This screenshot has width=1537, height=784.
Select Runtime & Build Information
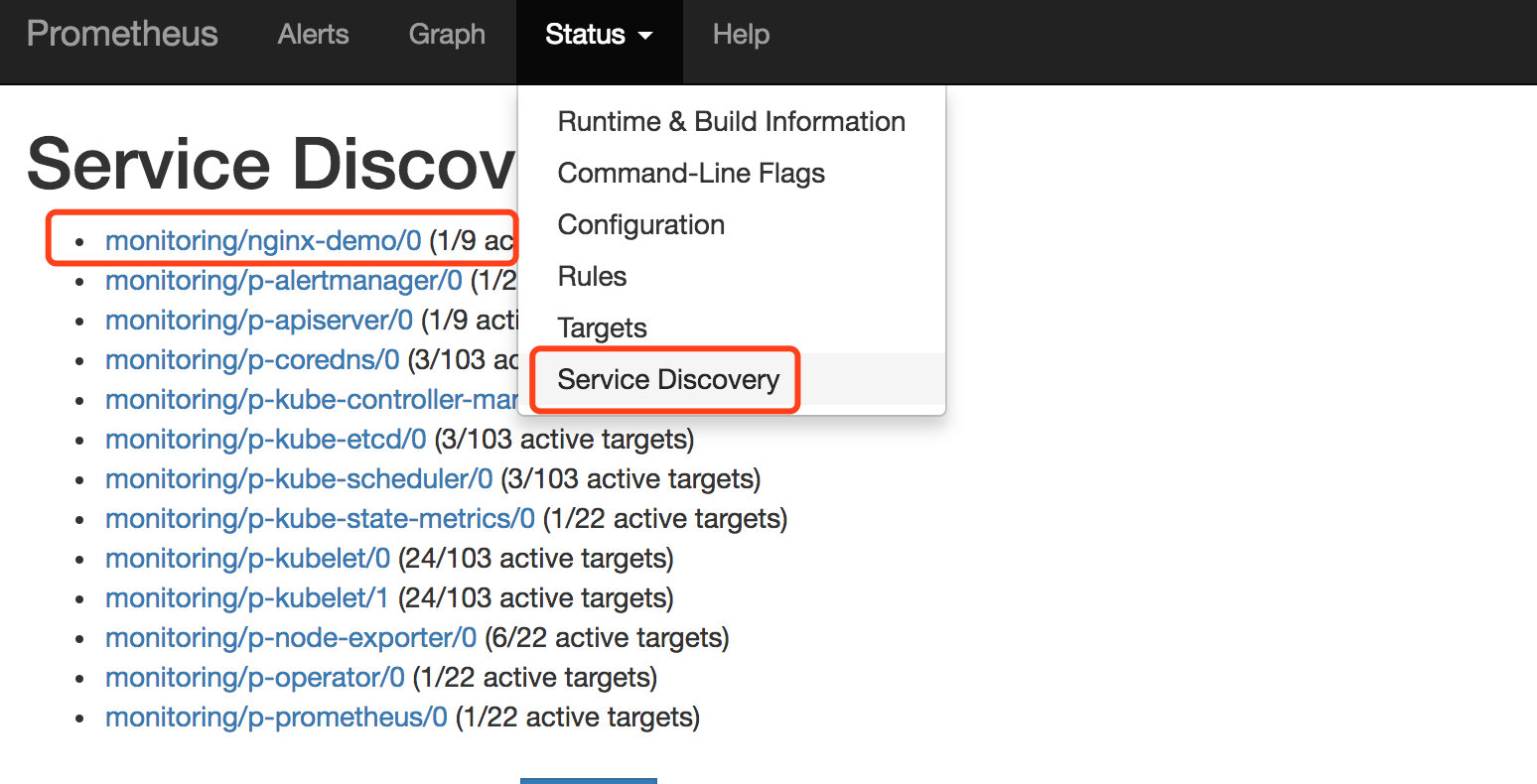tap(732, 121)
